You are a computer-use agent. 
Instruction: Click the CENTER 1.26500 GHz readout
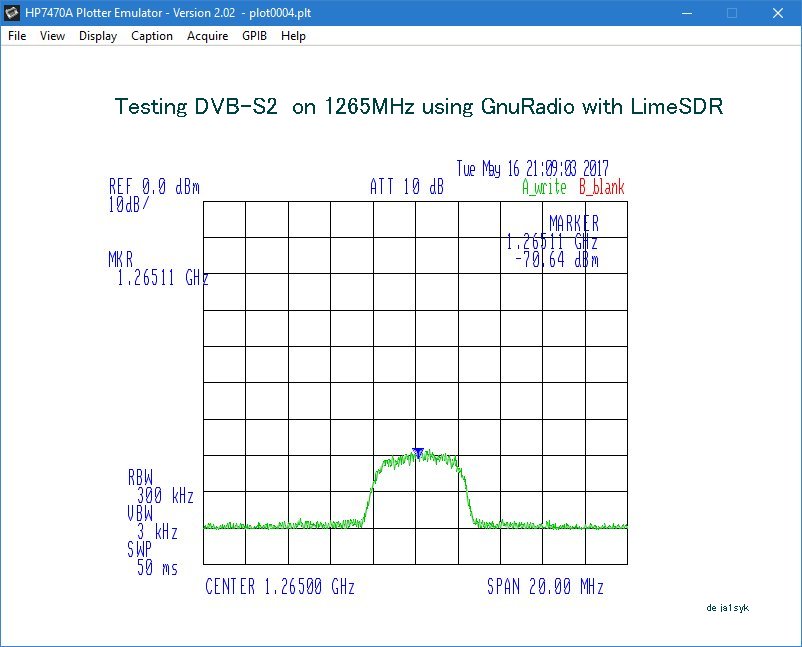(x=280, y=587)
